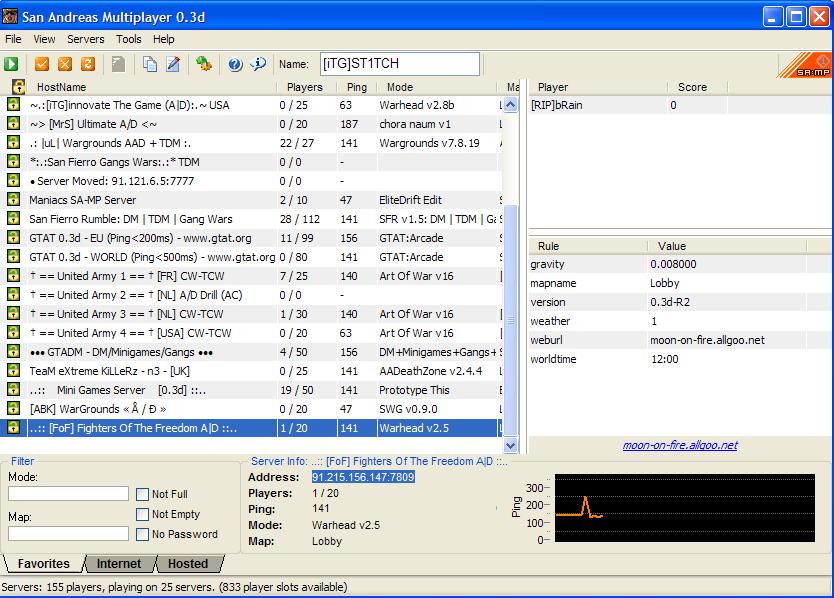
Task: Switch to the Internet tab
Action: [119, 564]
